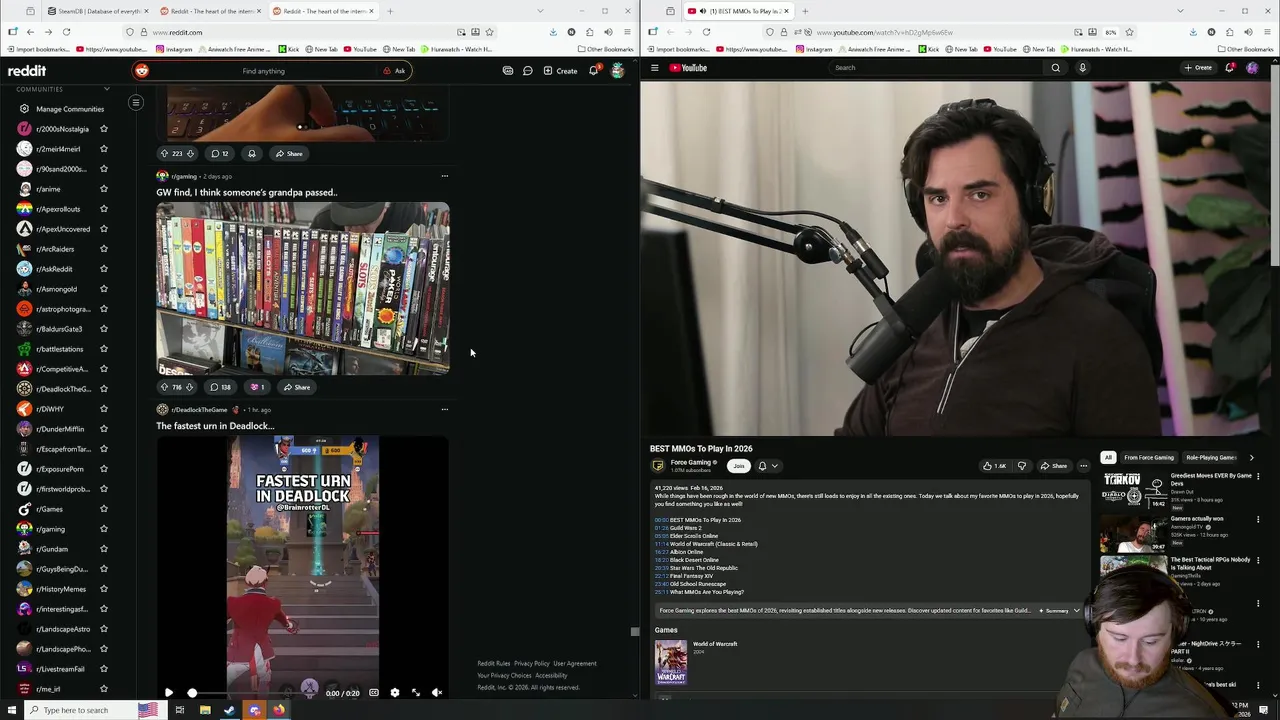Open Manage Communities link
1280x720 pixels.
tap(70, 109)
